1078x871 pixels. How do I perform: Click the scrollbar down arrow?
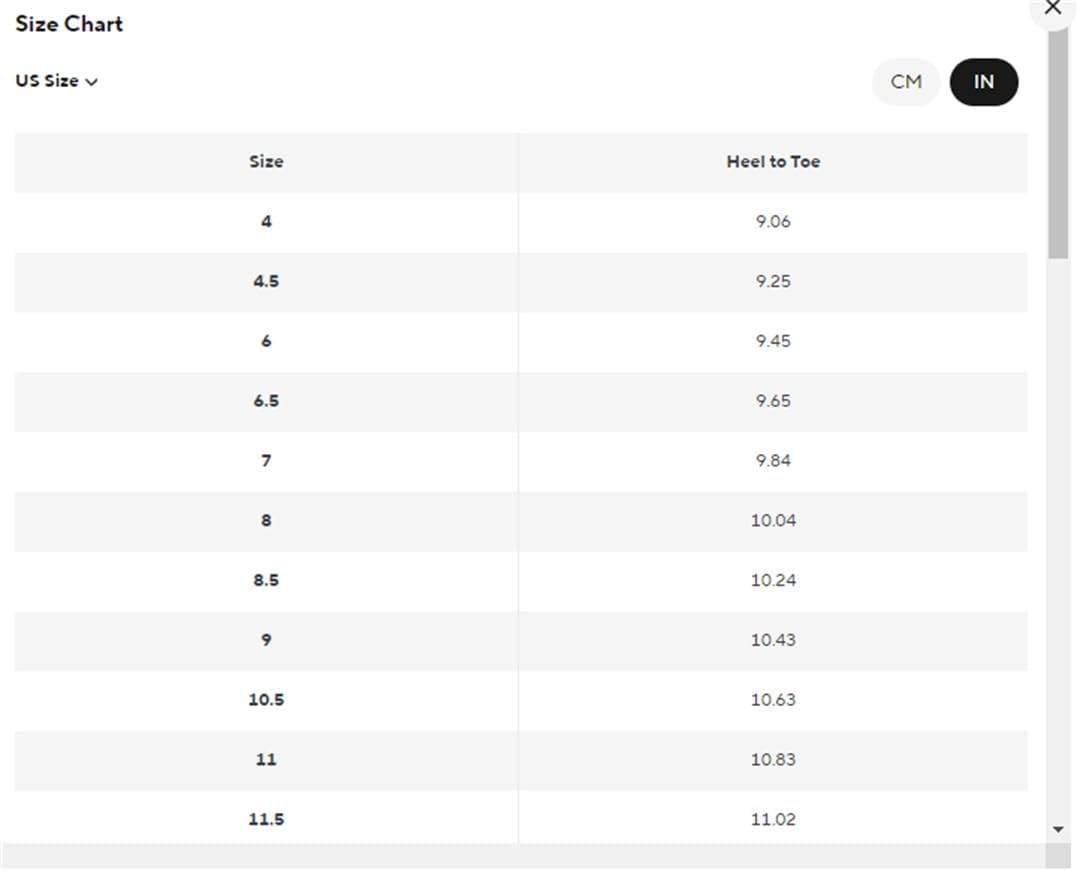coord(1058,830)
